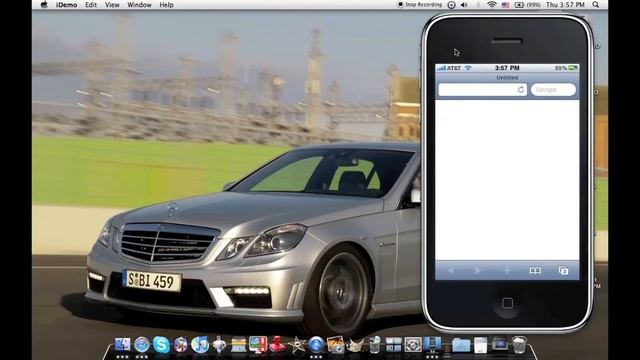This screenshot has height=360, width=640.
Task: Open Safari compass icon in the Dock
Action: point(142,345)
